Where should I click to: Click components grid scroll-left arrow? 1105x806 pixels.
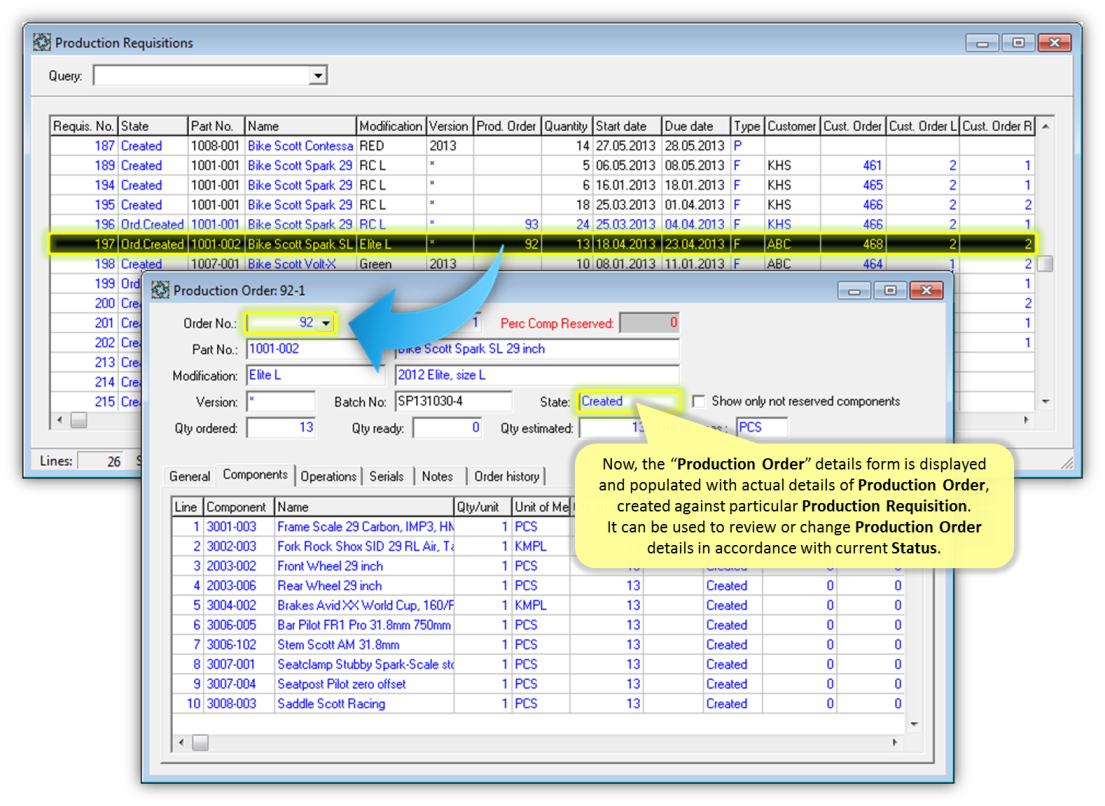pos(181,743)
